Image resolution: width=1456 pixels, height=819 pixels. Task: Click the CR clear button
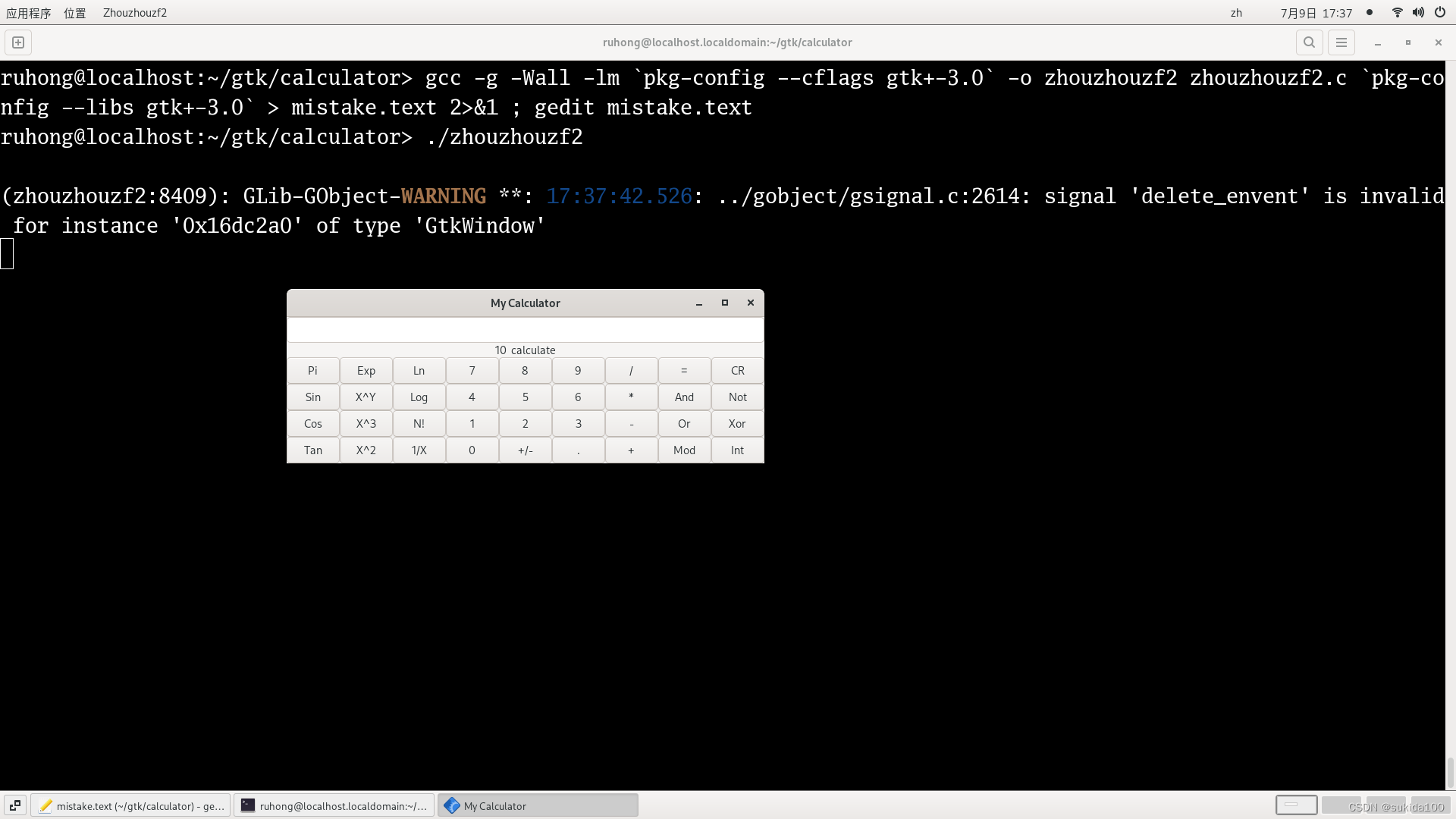coord(738,371)
